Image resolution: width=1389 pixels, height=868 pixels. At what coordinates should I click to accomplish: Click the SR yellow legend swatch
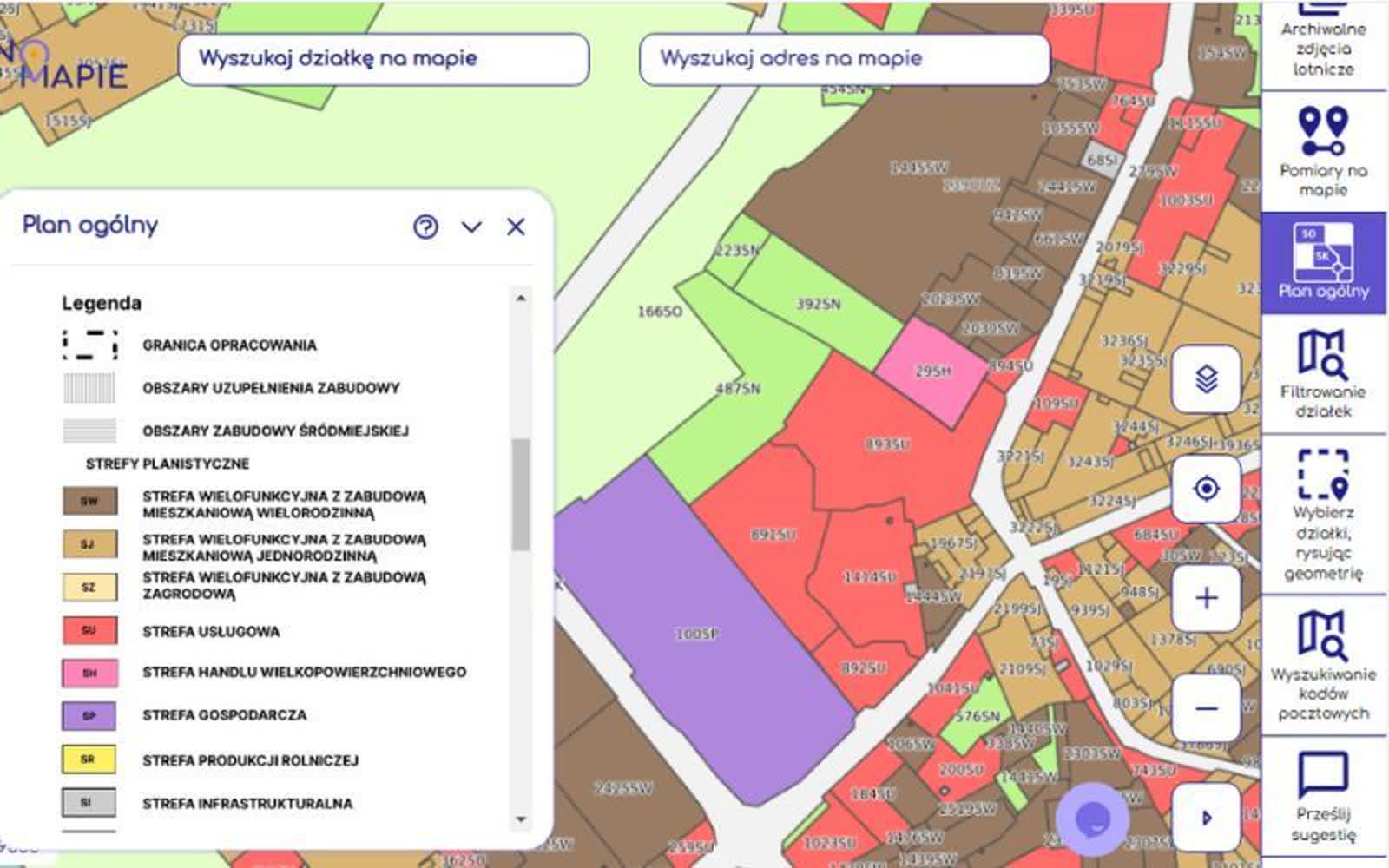click(89, 759)
